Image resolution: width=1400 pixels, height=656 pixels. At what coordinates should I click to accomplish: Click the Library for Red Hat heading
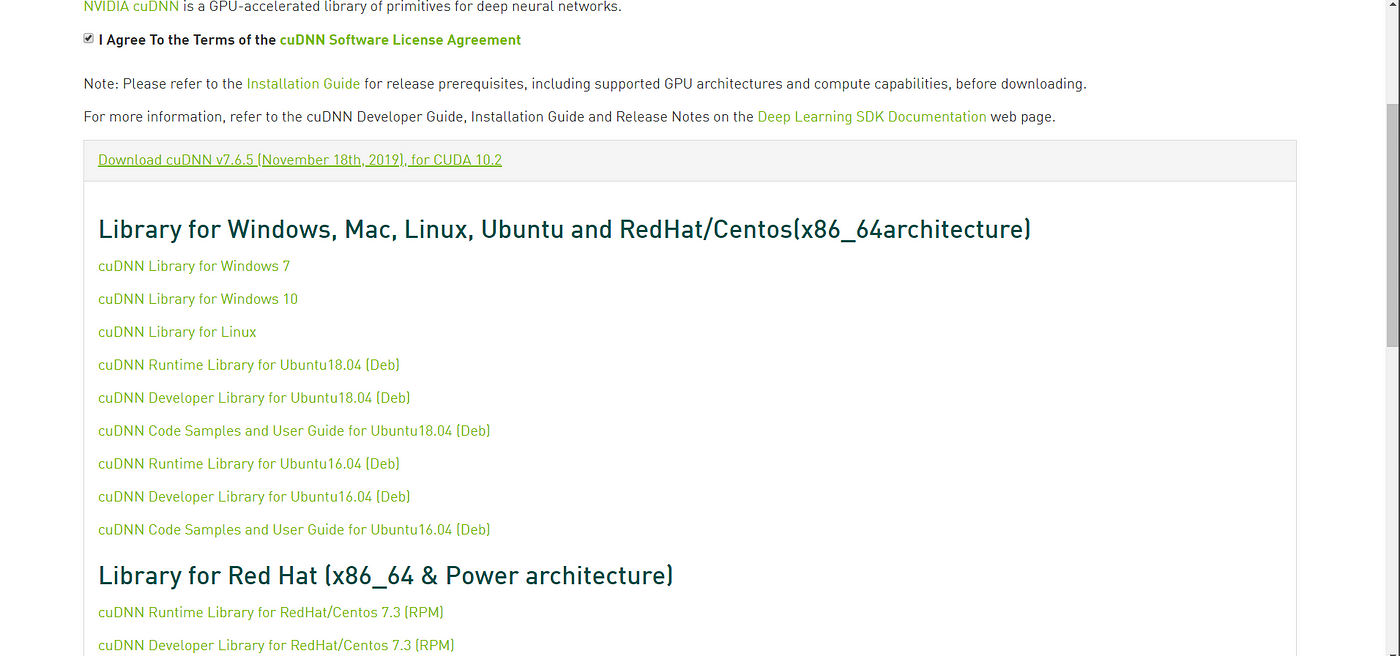[x=386, y=576]
